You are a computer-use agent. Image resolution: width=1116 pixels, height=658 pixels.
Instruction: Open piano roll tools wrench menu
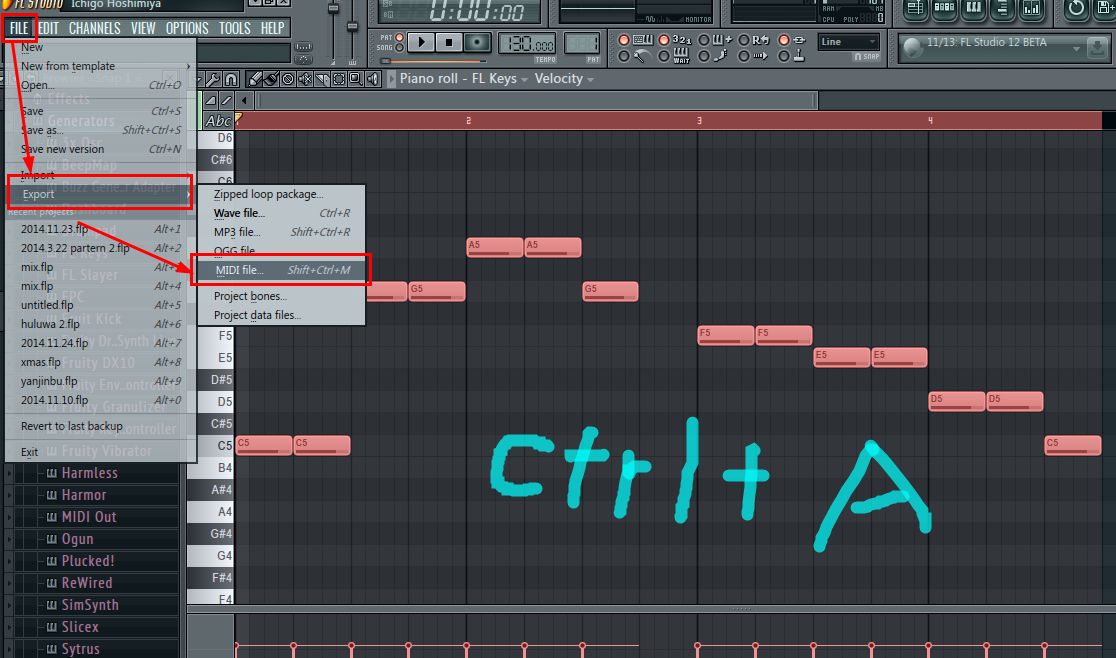click(x=214, y=79)
